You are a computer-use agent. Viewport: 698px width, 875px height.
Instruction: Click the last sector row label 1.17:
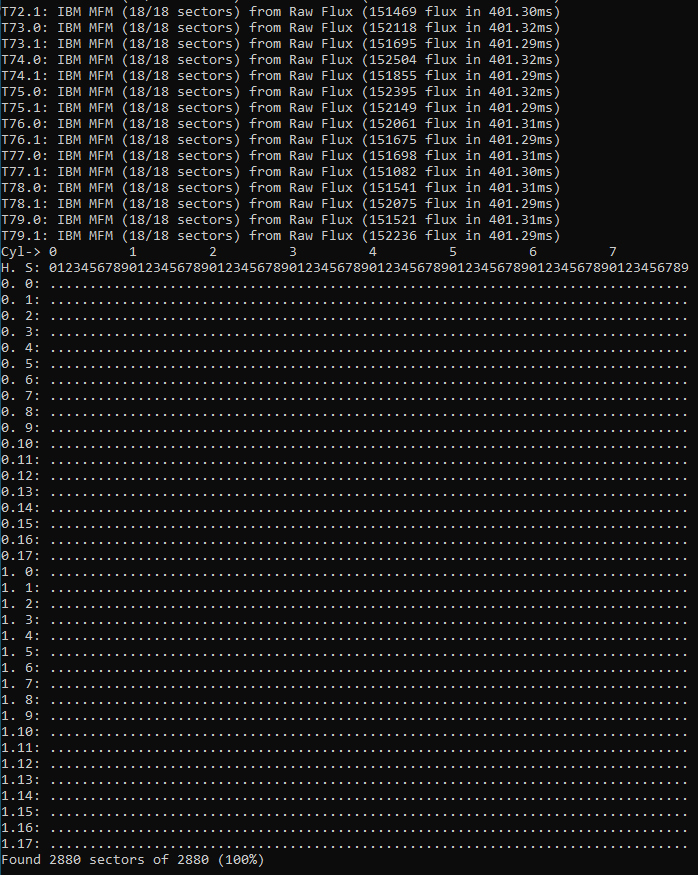point(20,844)
